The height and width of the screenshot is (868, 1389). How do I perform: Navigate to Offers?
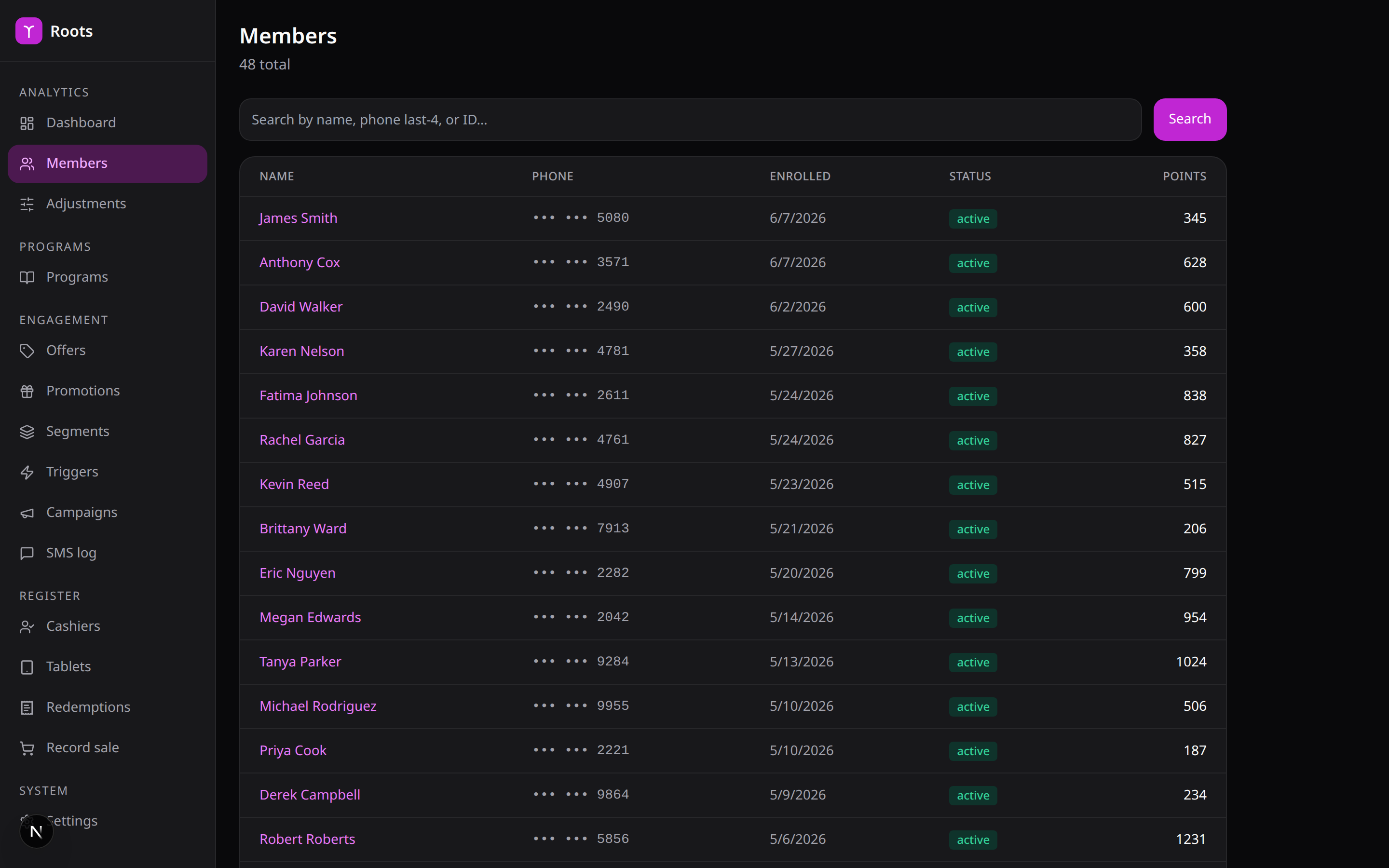click(108, 351)
